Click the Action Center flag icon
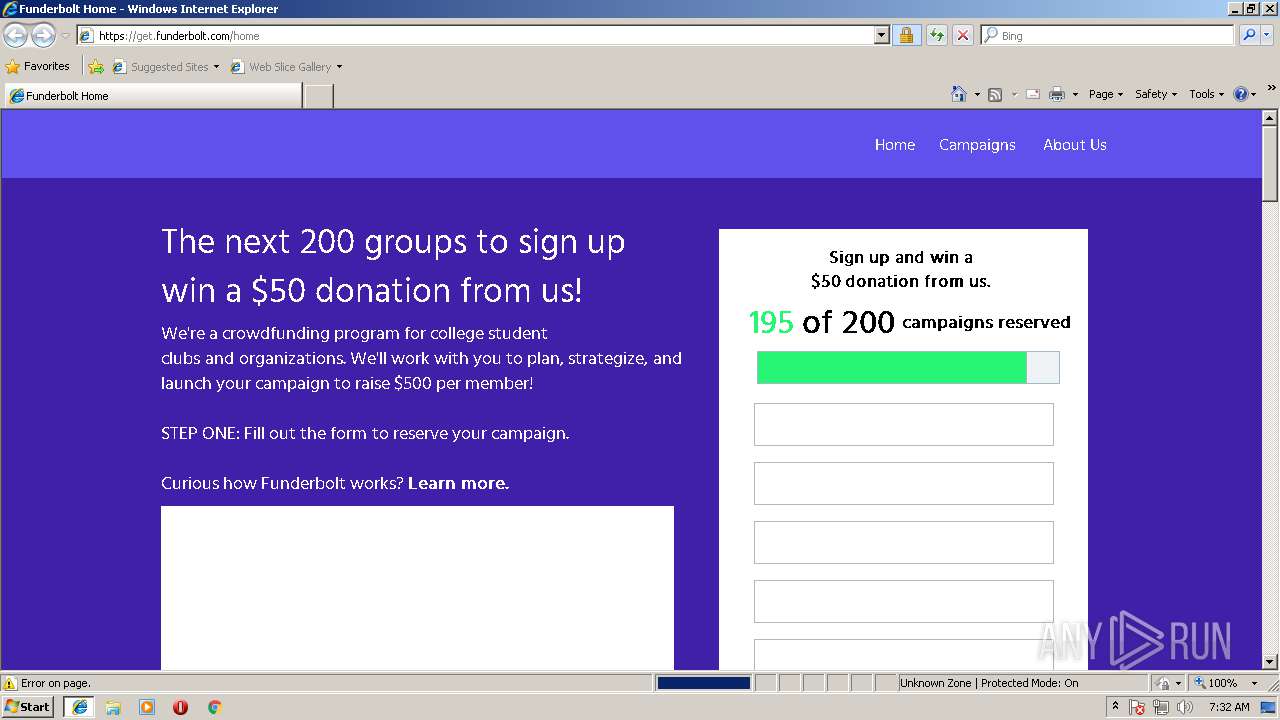Screen dimensions: 1280x720 pyautogui.click(x=1138, y=707)
